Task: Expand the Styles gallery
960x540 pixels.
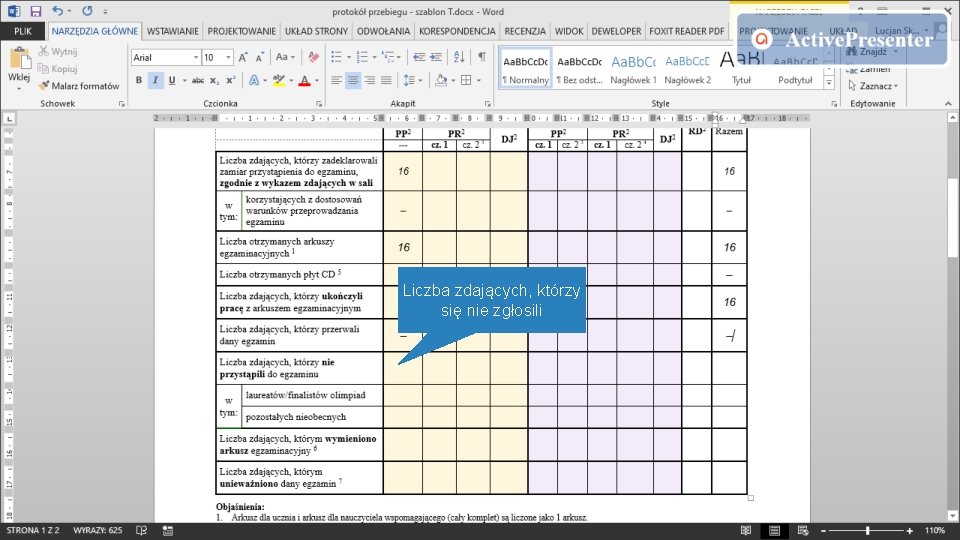Action: tap(829, 83)
